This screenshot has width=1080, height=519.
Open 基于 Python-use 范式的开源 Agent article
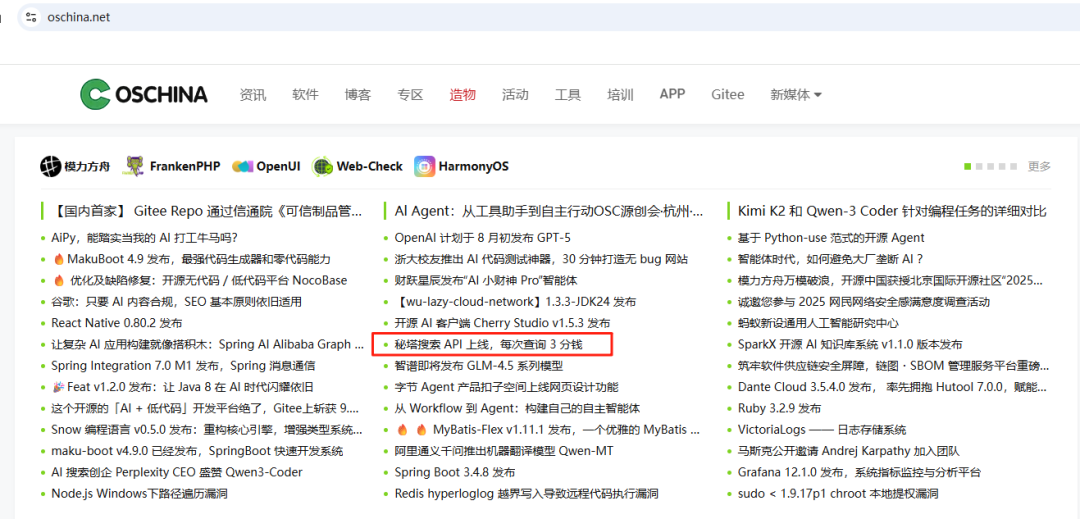[831, 238]
